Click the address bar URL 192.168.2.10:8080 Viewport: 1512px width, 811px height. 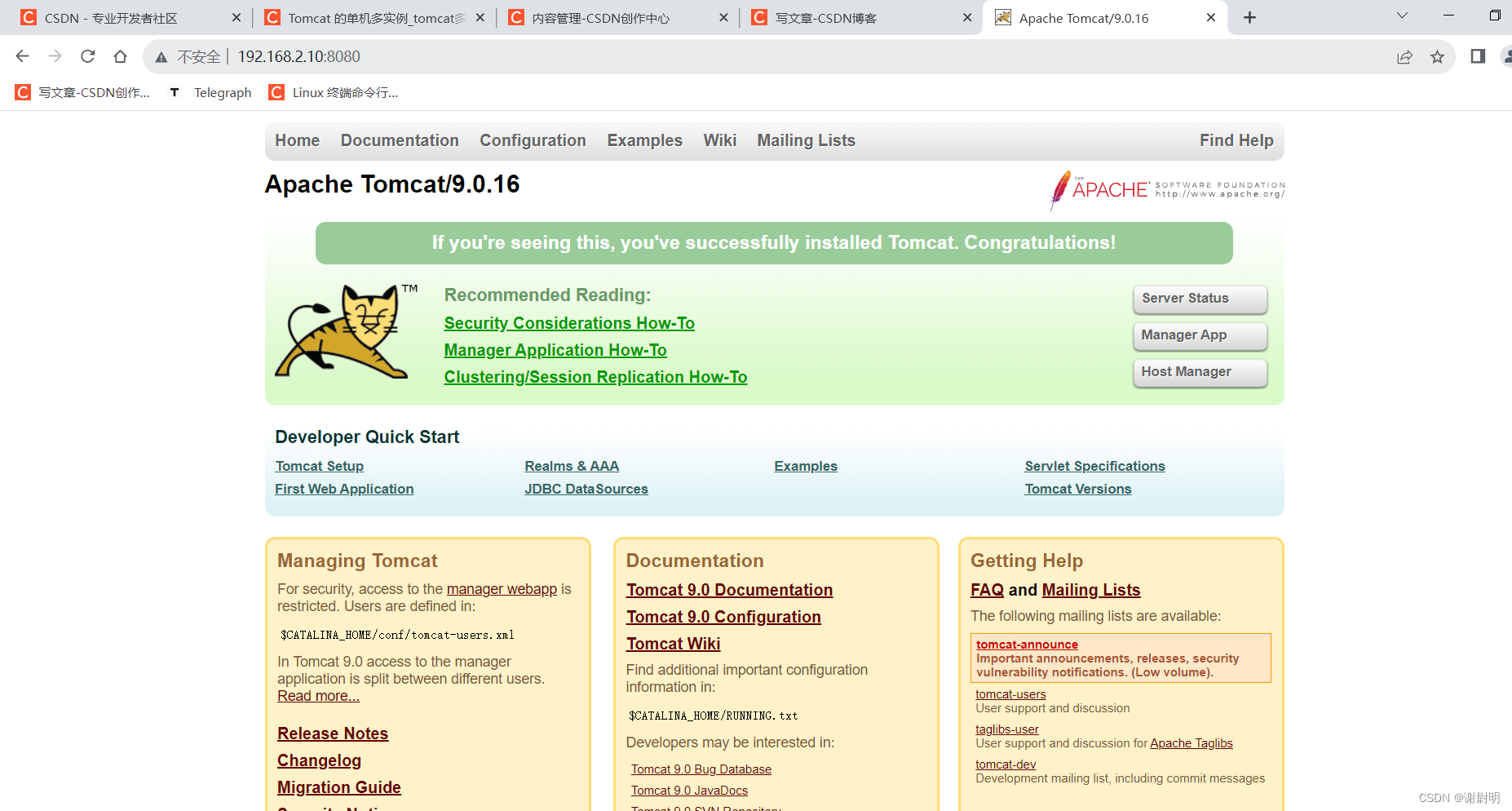click(299, 56)
